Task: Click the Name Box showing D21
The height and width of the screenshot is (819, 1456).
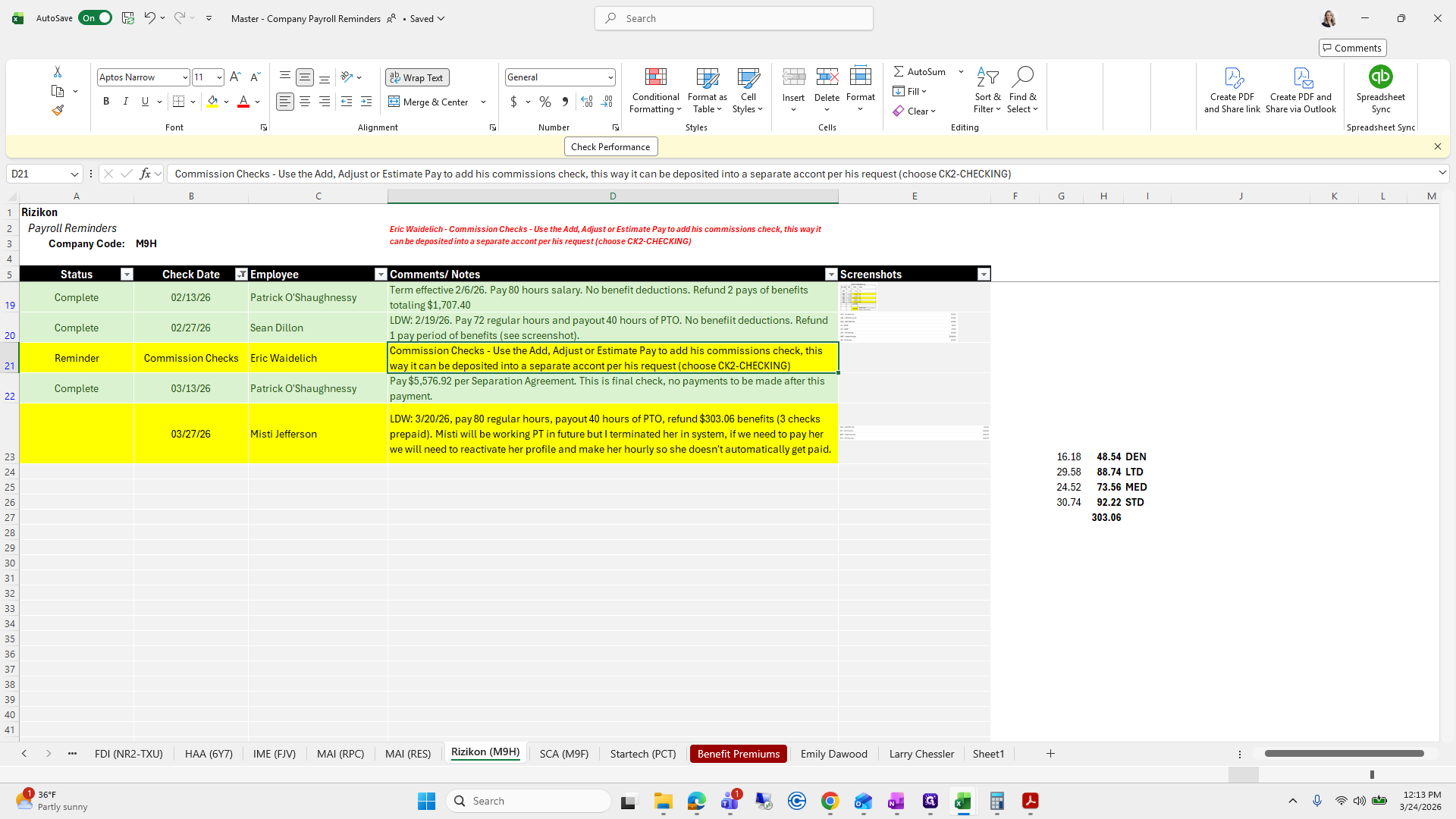Action: point(38,174)
